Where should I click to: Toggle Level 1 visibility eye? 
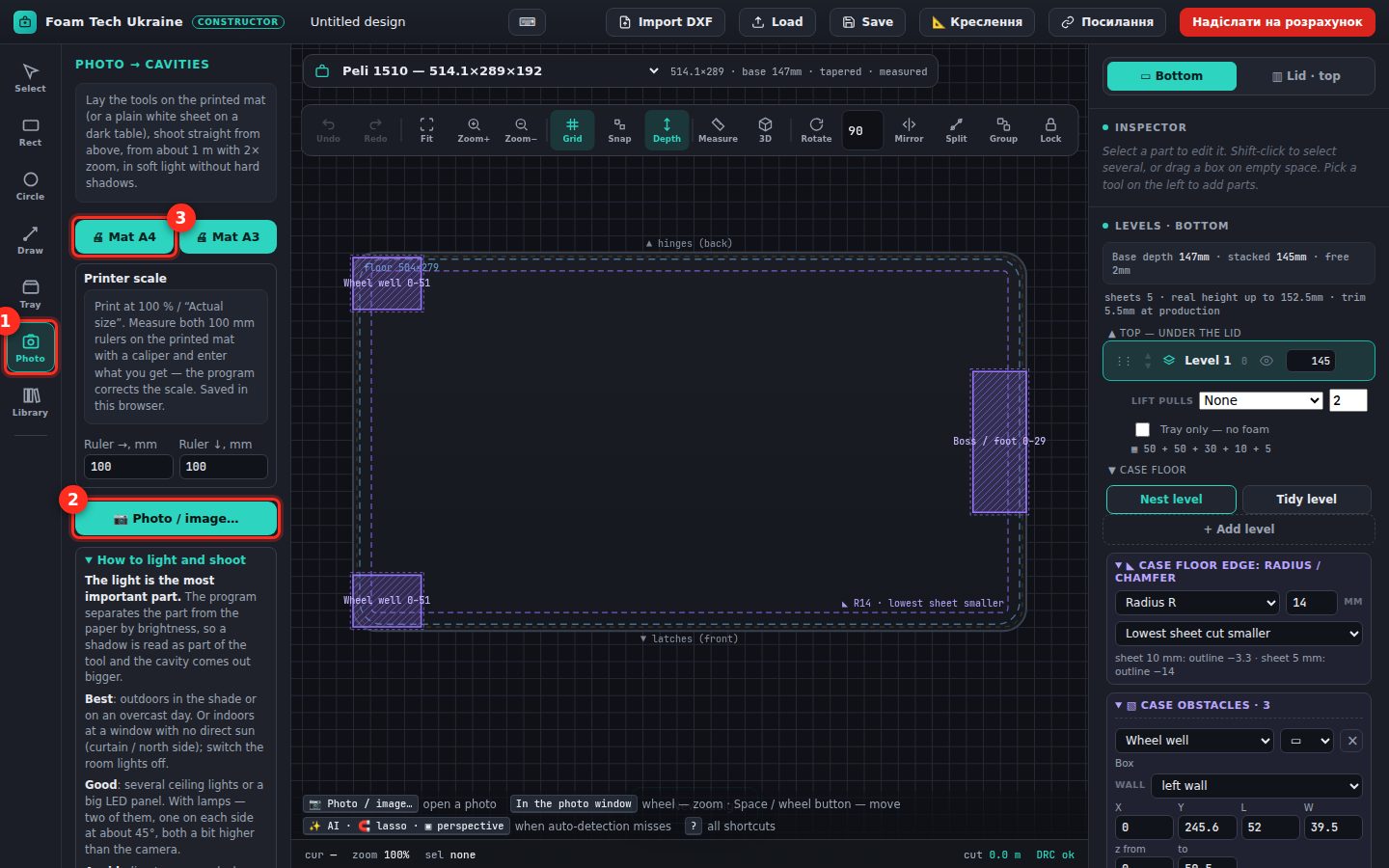[1266, 361]
